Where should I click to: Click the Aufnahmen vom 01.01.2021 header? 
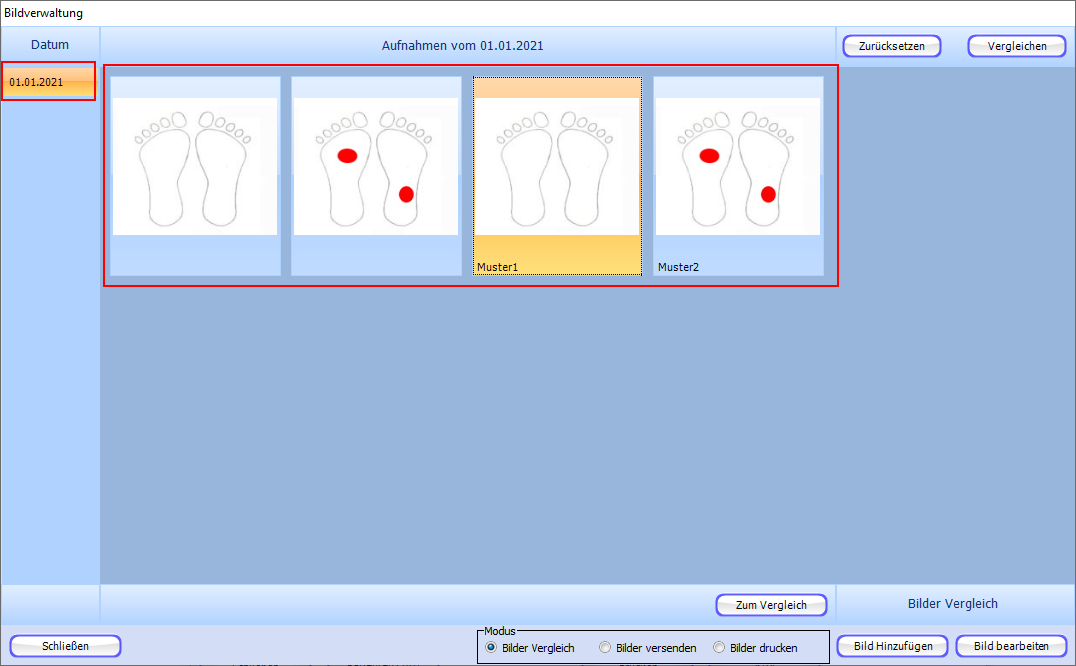click(463, 45)
